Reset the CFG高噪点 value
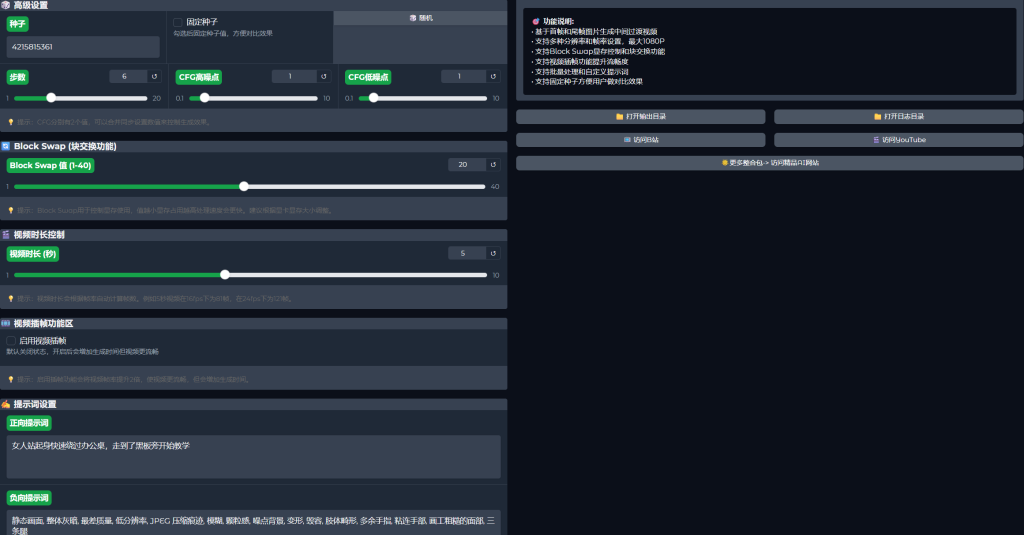This screenshot has height=535, width=1024. (x=324, y=76)
